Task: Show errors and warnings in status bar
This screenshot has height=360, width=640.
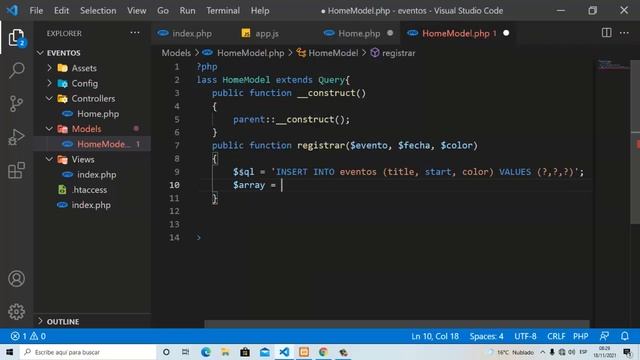Action: coord(28,336)
